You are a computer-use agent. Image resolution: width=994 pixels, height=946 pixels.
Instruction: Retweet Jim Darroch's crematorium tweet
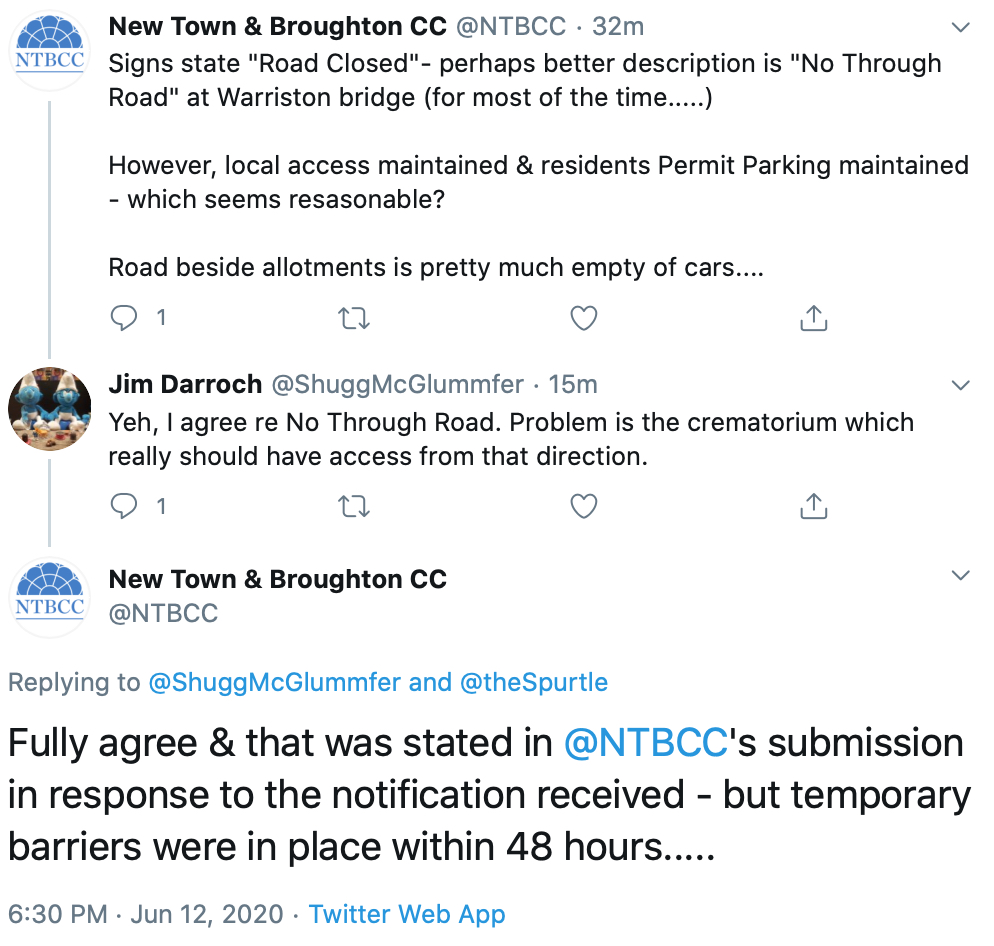point(354,506)
